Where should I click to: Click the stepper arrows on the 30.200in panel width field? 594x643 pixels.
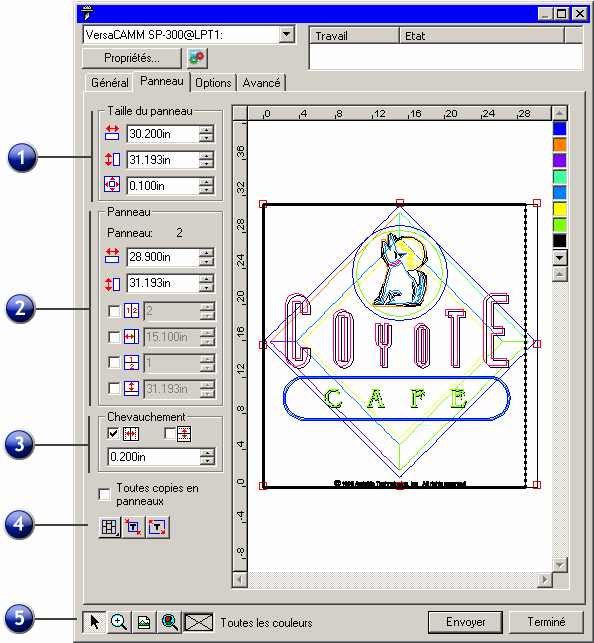207,134
